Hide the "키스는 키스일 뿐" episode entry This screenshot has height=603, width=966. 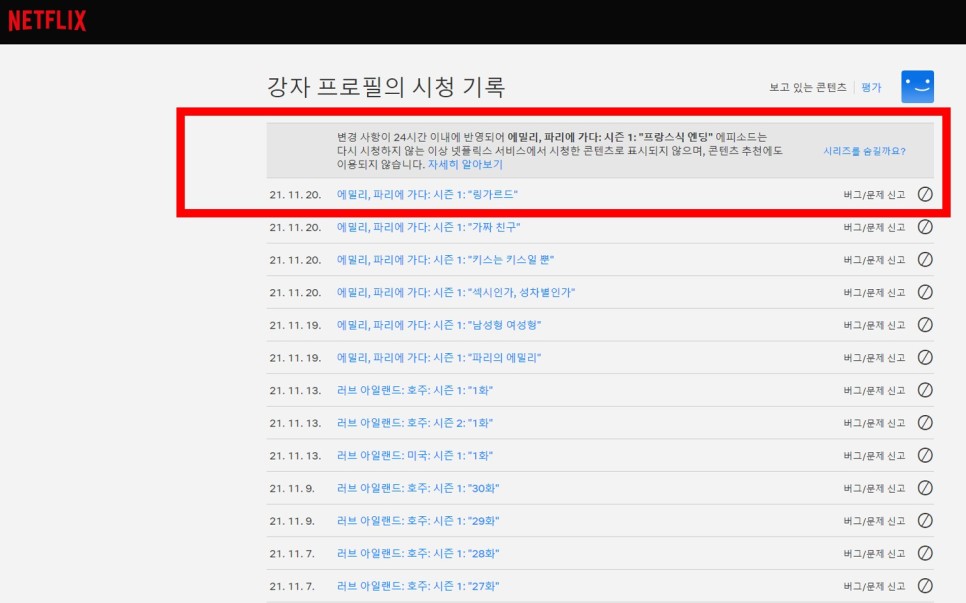[925, 259]
